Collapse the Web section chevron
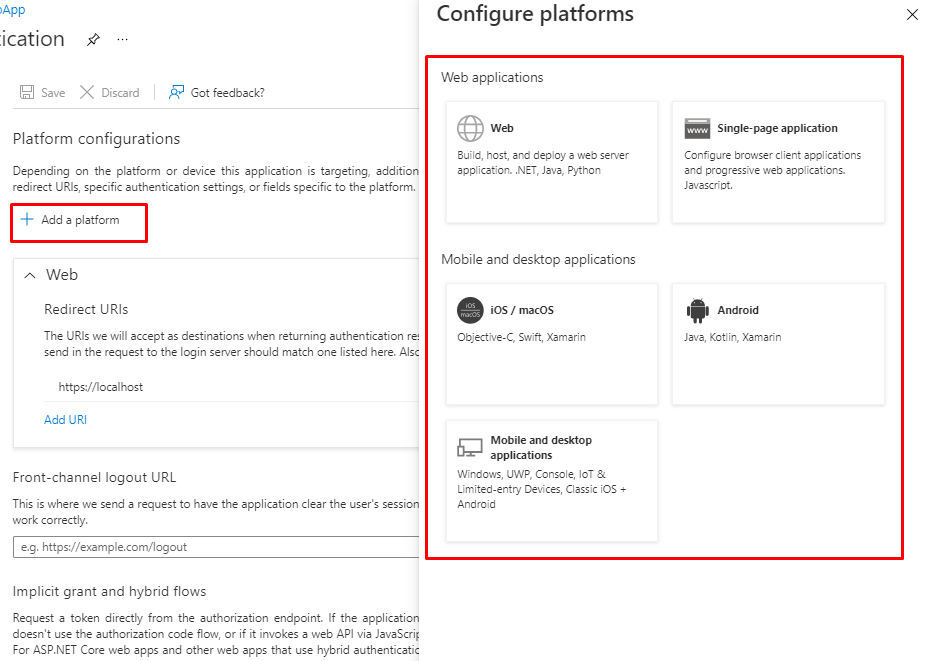 coord(29,275)
